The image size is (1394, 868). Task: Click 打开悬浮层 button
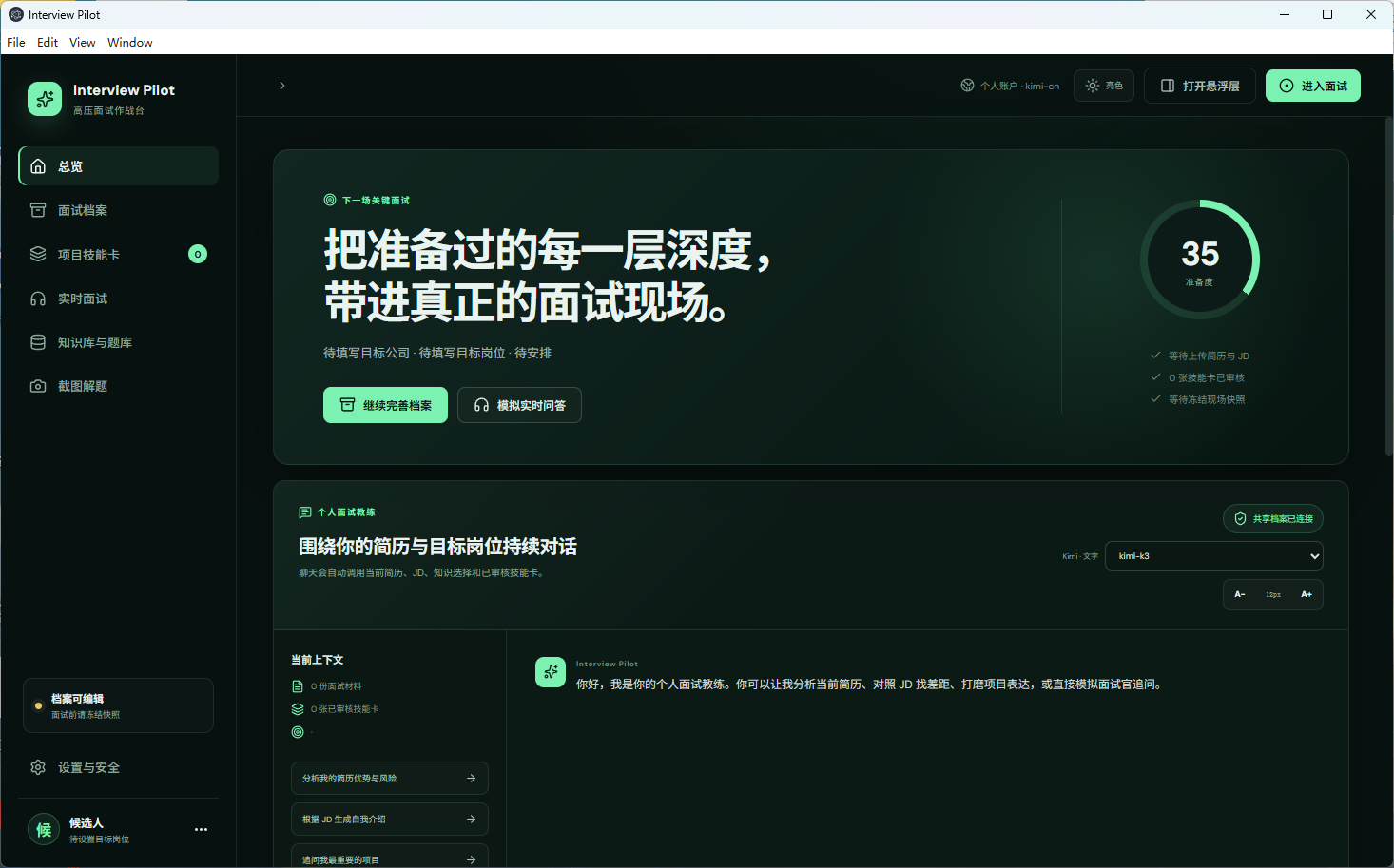(1200, 86)
